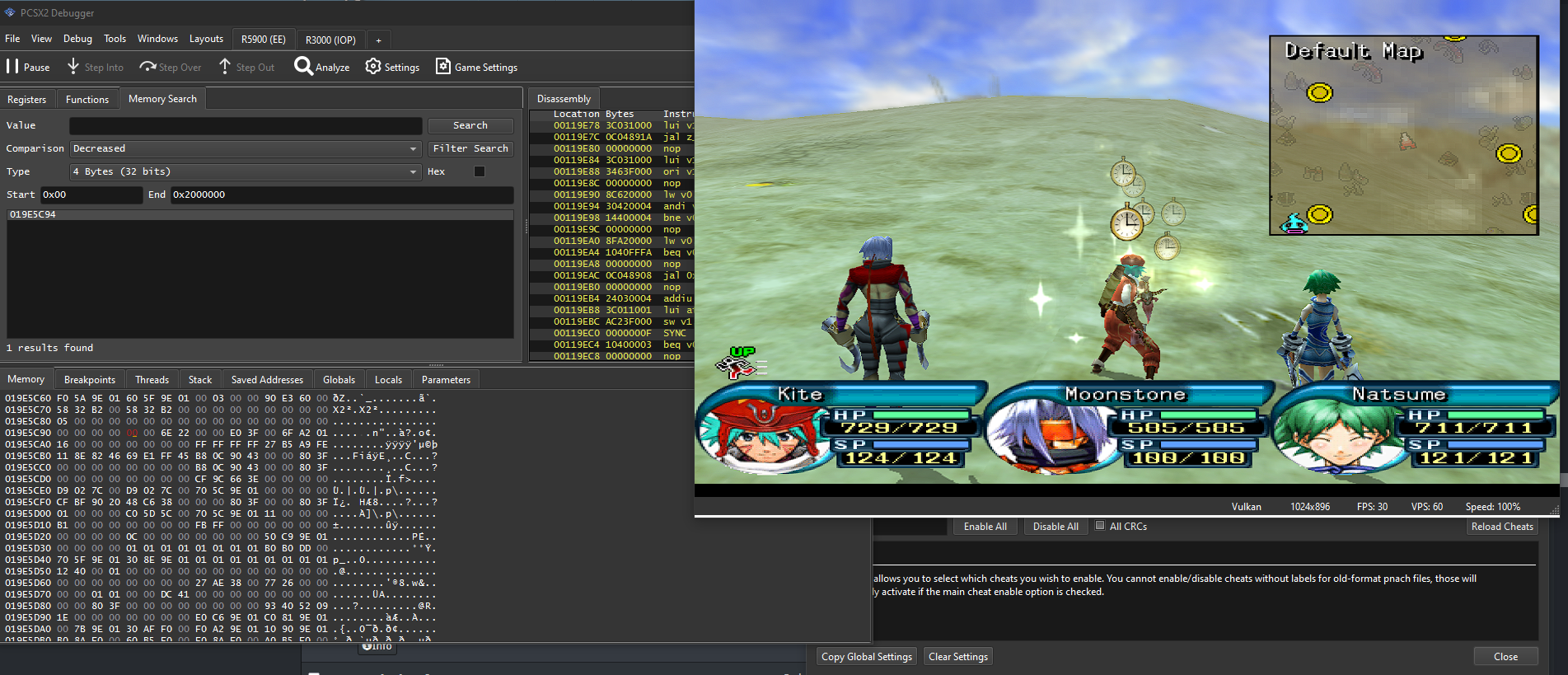Click memory row address 019E5CB0
Image resolution: width=1568 pixels, height=675 pixels.
pos(28,456)
